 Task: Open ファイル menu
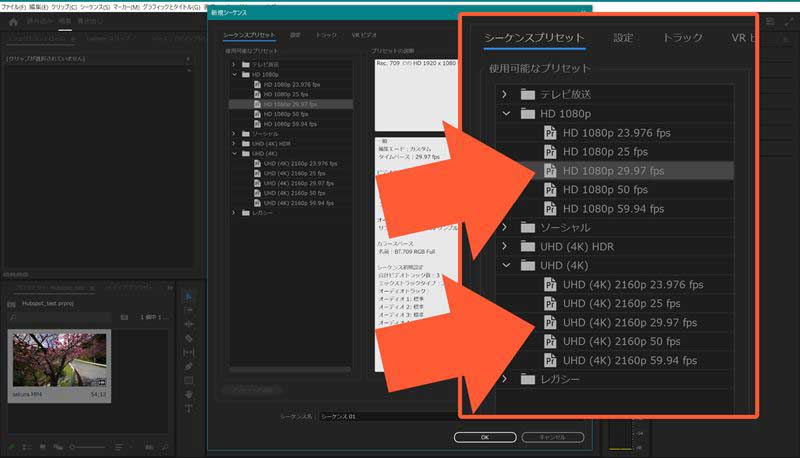(13, 7)
